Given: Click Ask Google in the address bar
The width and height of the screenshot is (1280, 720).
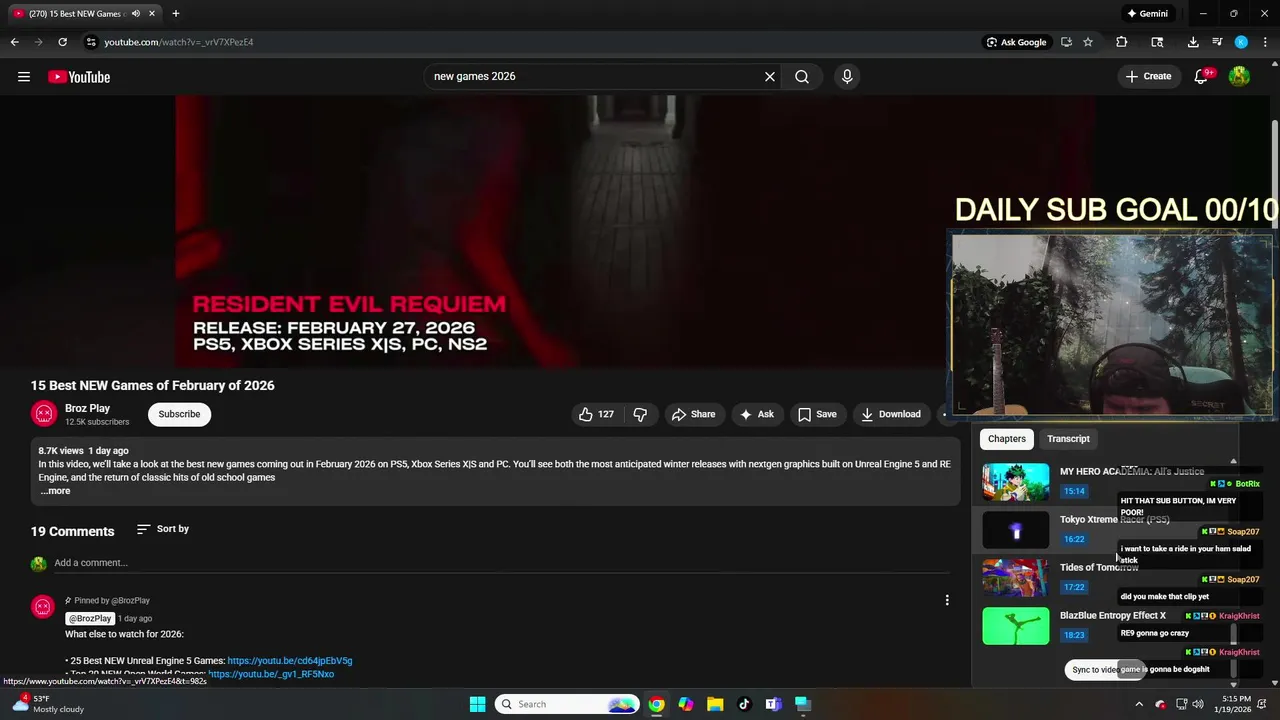Looking at the screenshot, I should [1016, 42].
